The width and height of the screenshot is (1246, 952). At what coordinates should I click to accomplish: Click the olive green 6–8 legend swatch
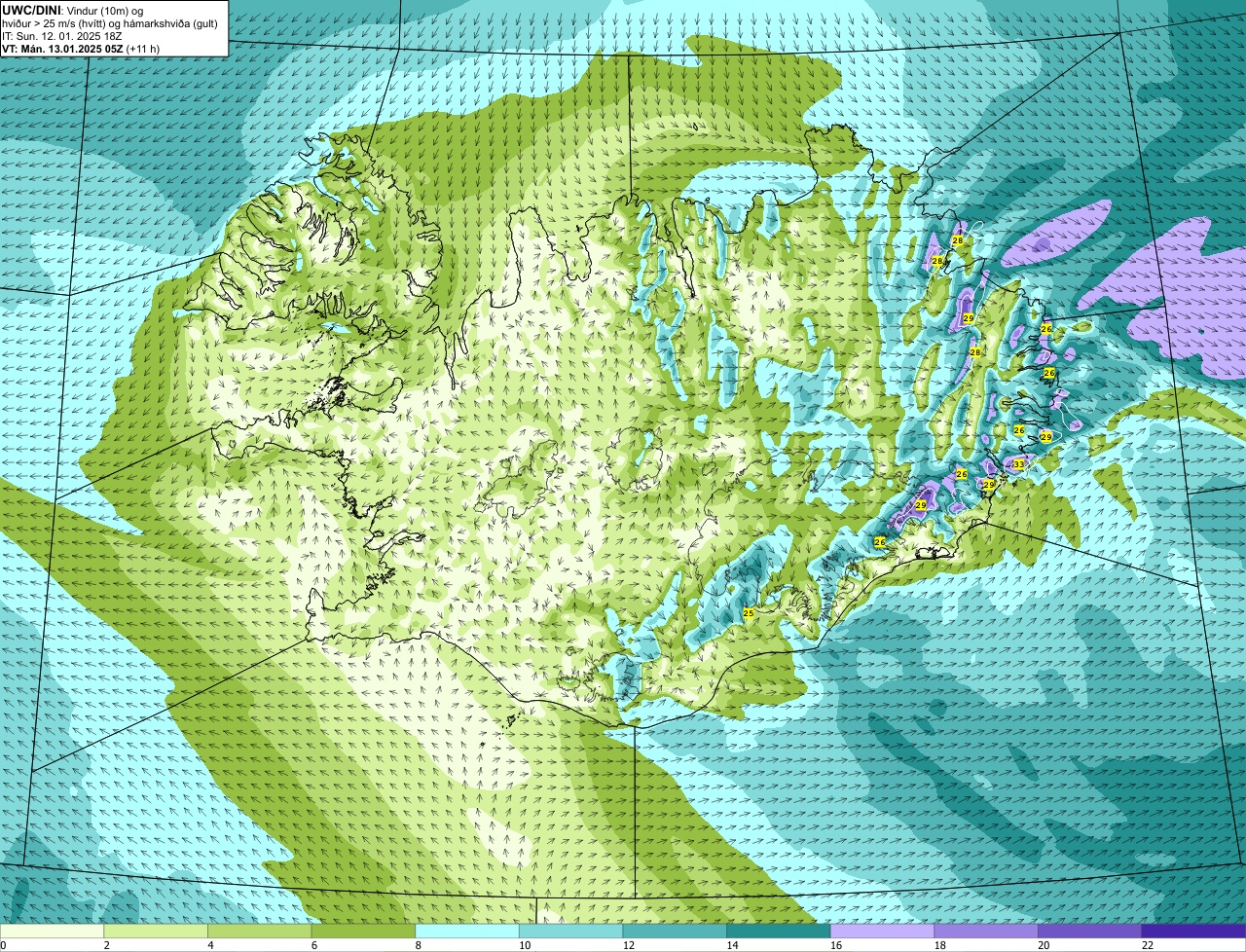coord(363,931)
